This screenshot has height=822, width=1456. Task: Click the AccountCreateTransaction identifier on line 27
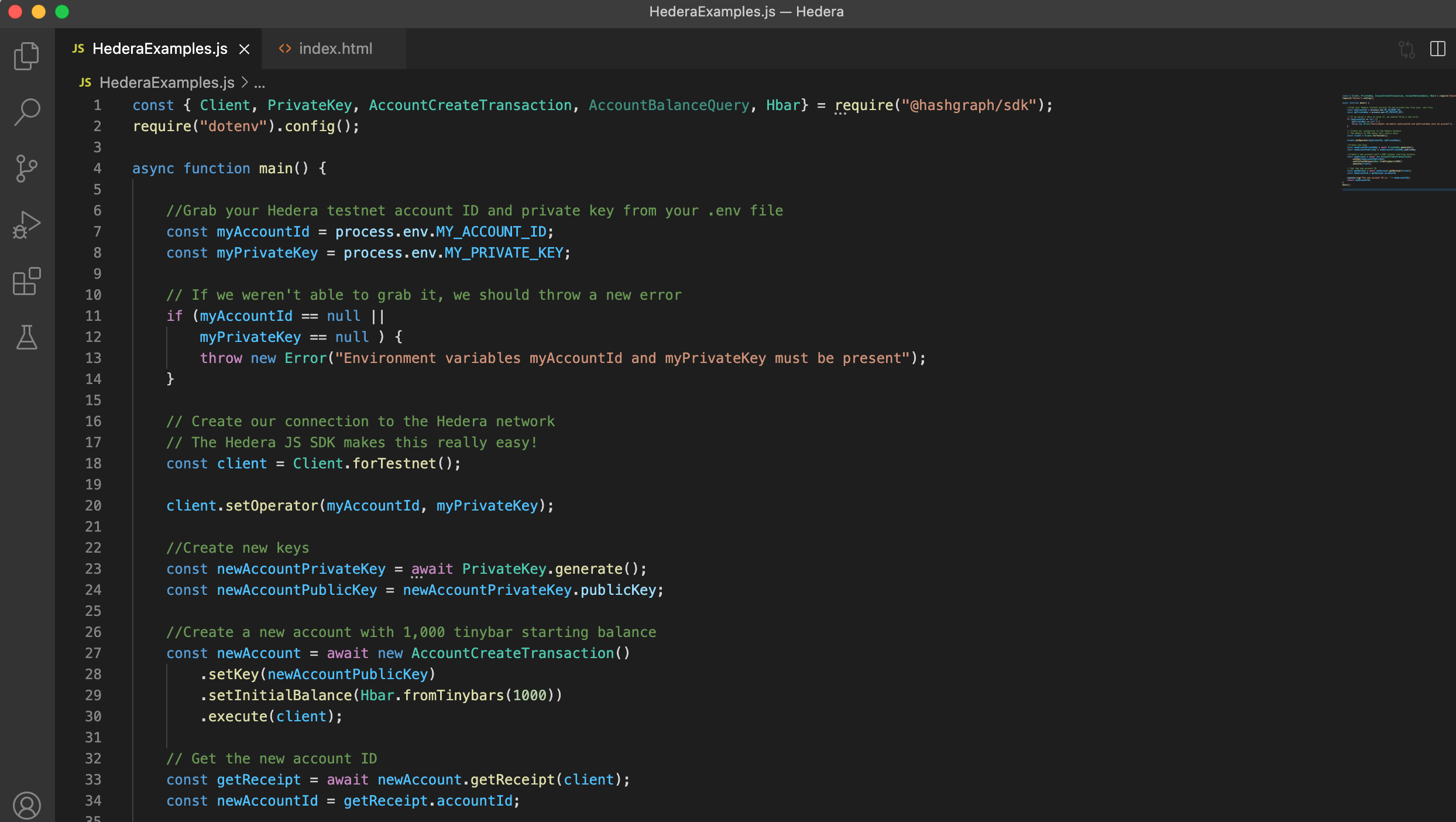[512, 653]
